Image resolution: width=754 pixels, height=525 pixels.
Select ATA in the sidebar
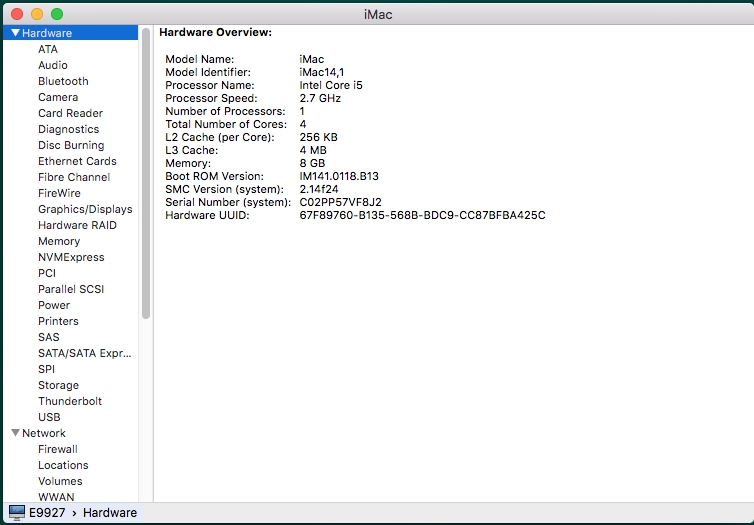(x=48, y=49)
